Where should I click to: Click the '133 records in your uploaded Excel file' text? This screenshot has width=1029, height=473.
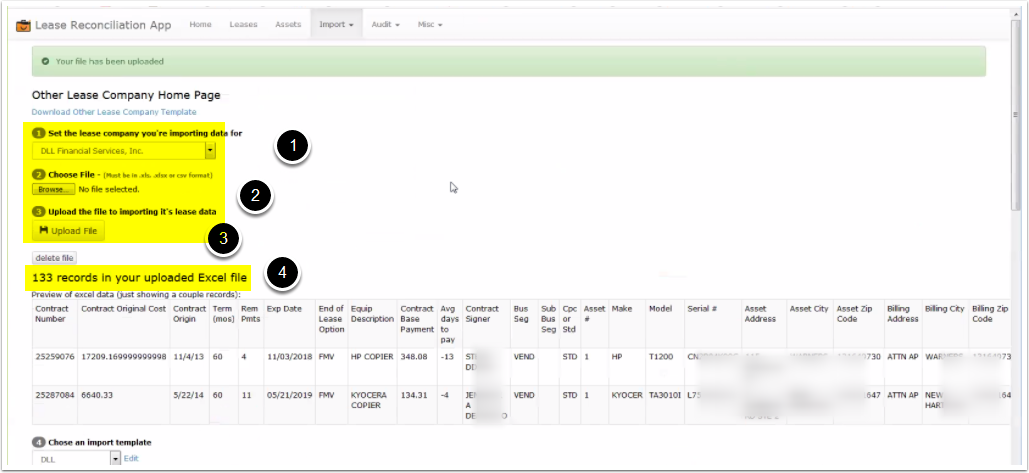click(x=140, y=278)
